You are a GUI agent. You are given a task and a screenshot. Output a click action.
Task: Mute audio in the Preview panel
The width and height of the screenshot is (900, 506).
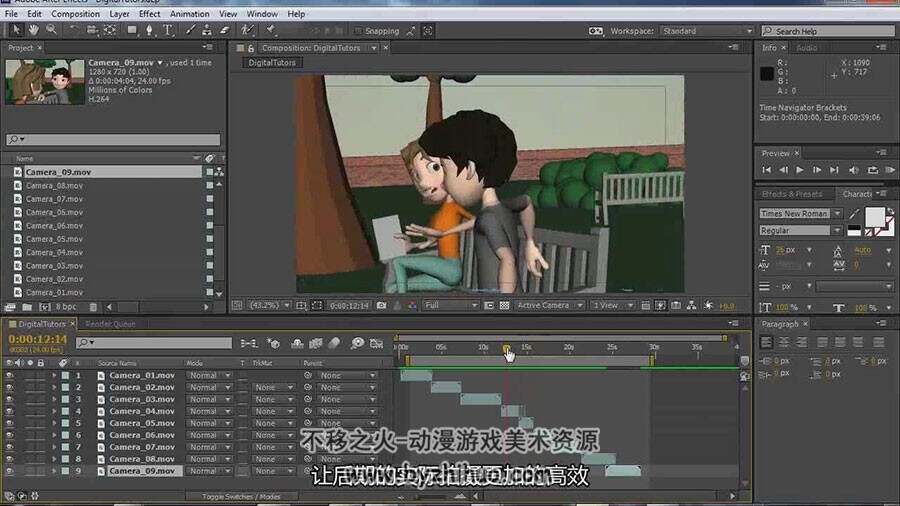[x=854, y=170]
